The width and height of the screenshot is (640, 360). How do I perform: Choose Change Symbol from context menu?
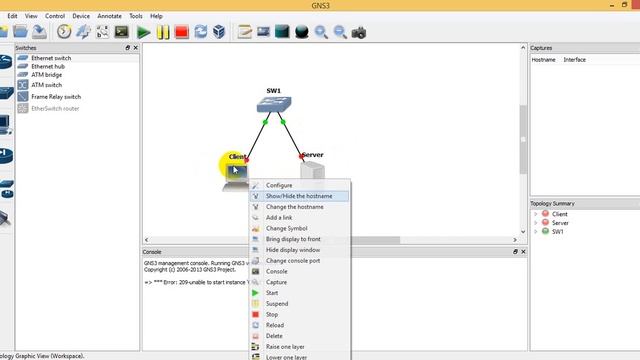[x=299, y=229]
